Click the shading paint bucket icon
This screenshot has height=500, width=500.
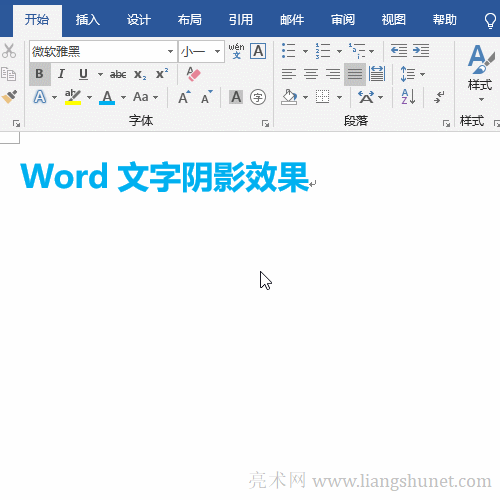[x=289, y=97]
